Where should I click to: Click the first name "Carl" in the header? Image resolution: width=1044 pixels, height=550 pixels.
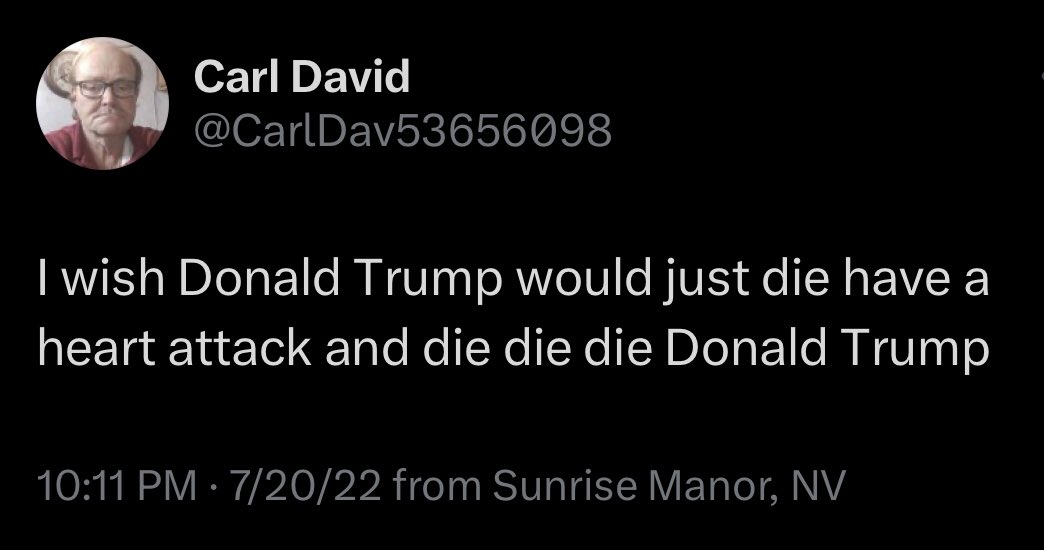[231, 76]
